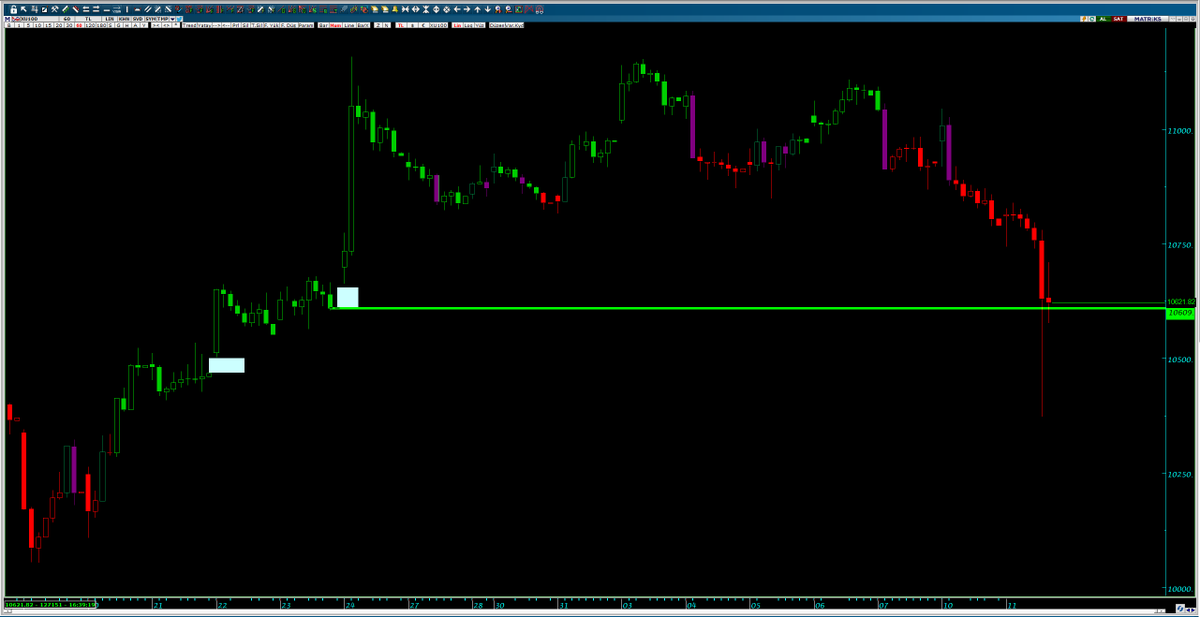1200x617 pixels.
Task: Set price scale to Yüz
Action: click(x=480, y=25)
